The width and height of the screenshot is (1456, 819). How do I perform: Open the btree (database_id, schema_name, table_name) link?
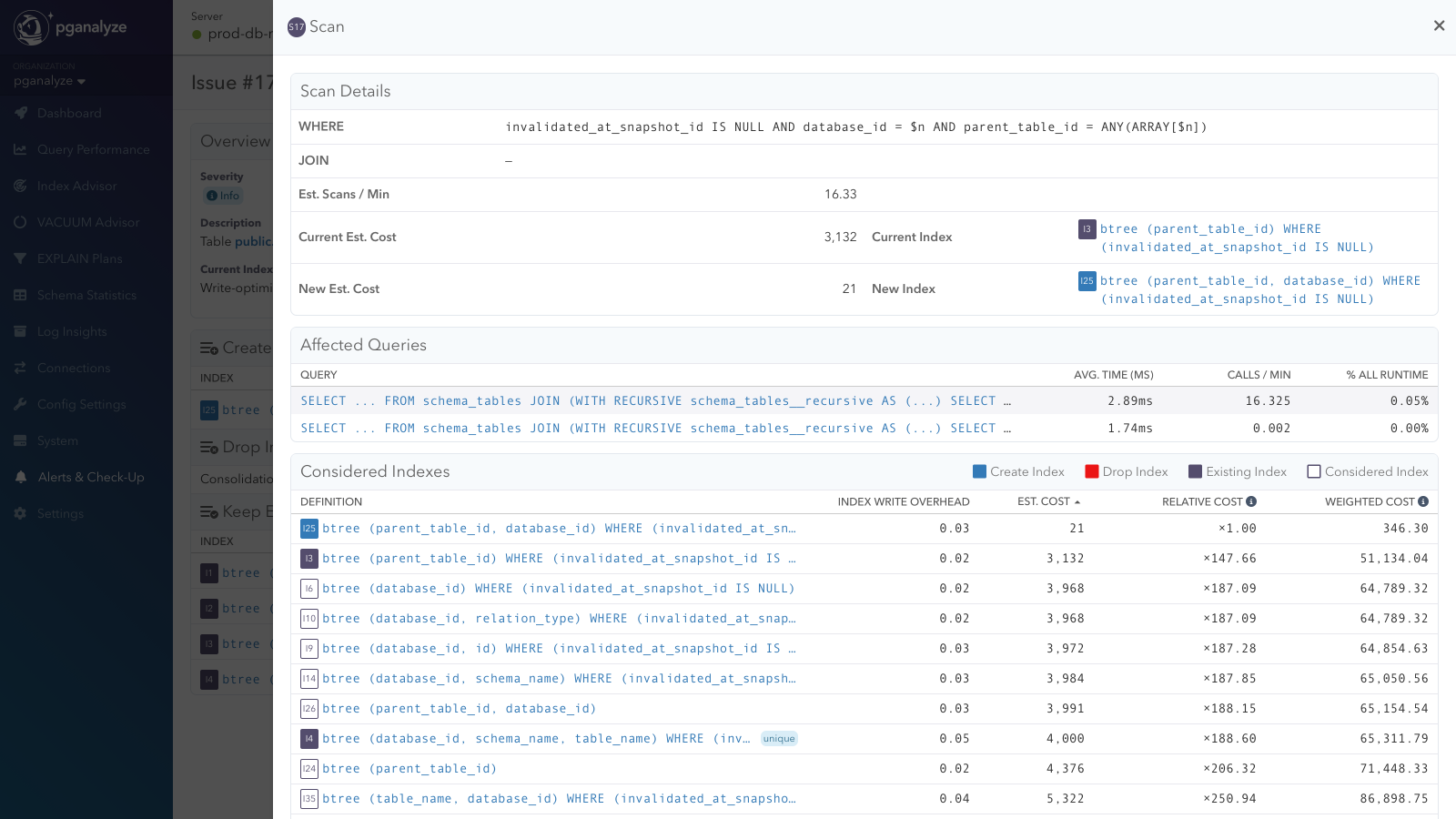click(536, 739)
